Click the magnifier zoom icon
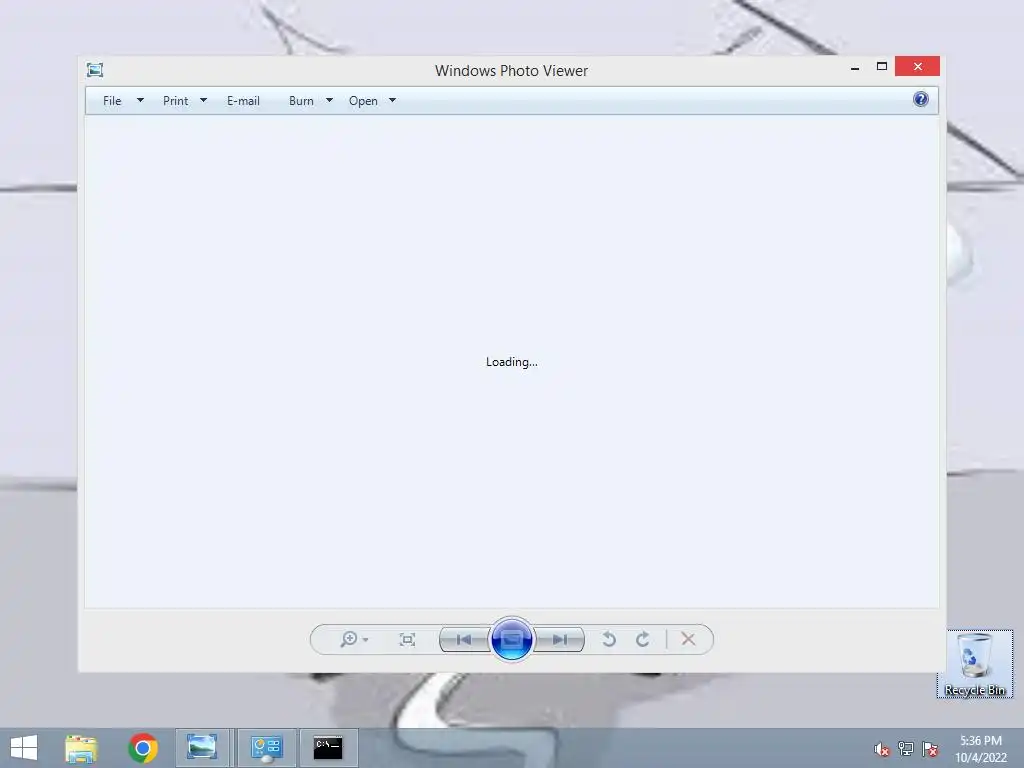This screenshot has width=1024, height=768. [349, 639]
